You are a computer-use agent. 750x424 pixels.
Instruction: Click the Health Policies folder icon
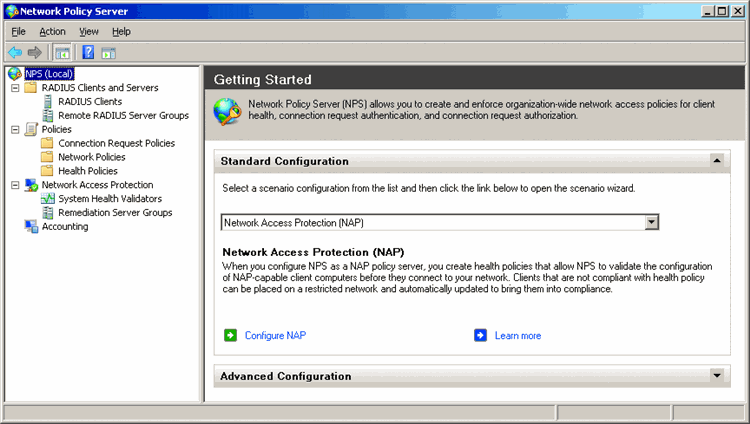[x=47, y=171]
